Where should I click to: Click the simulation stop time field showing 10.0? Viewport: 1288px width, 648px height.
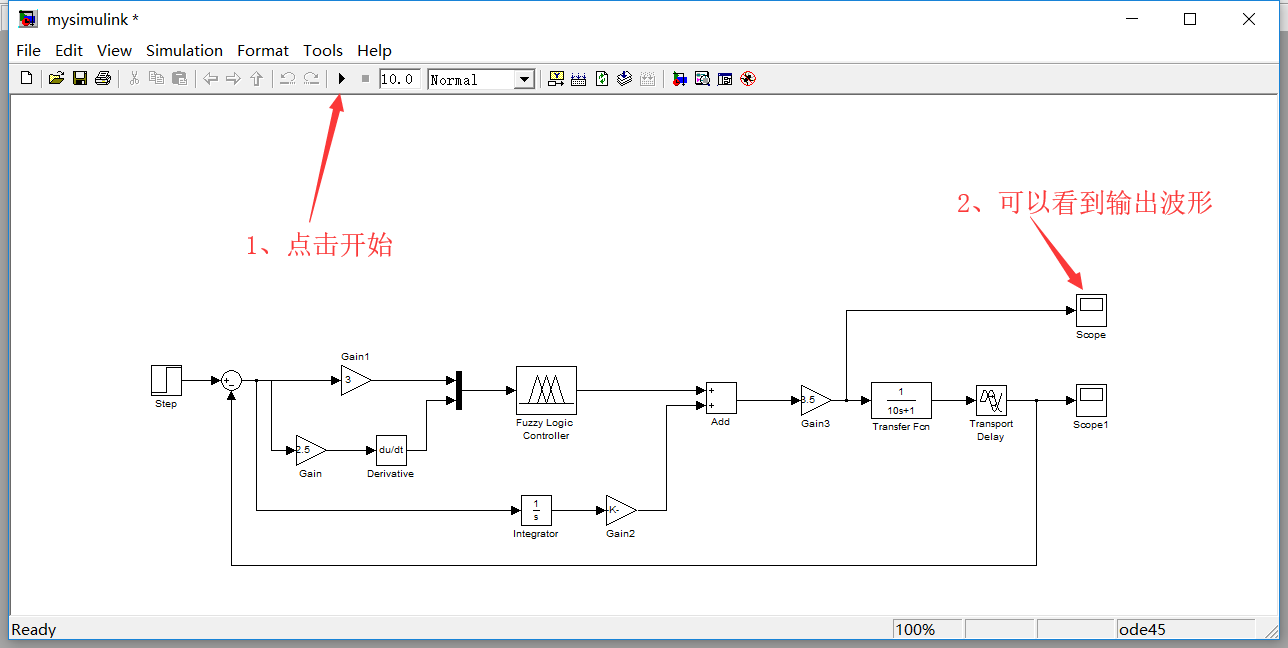(400, 79)
